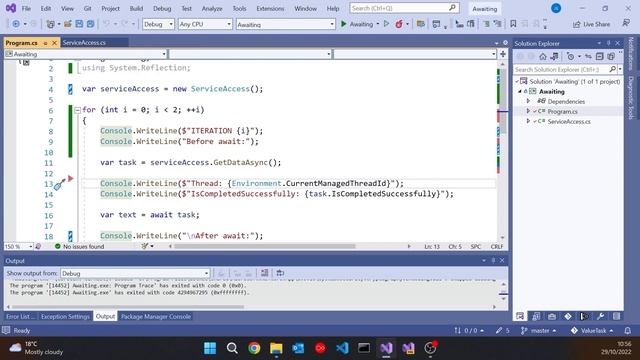Click the Undo toolbar icon
640x360 pixels.
tap(106, 24)
